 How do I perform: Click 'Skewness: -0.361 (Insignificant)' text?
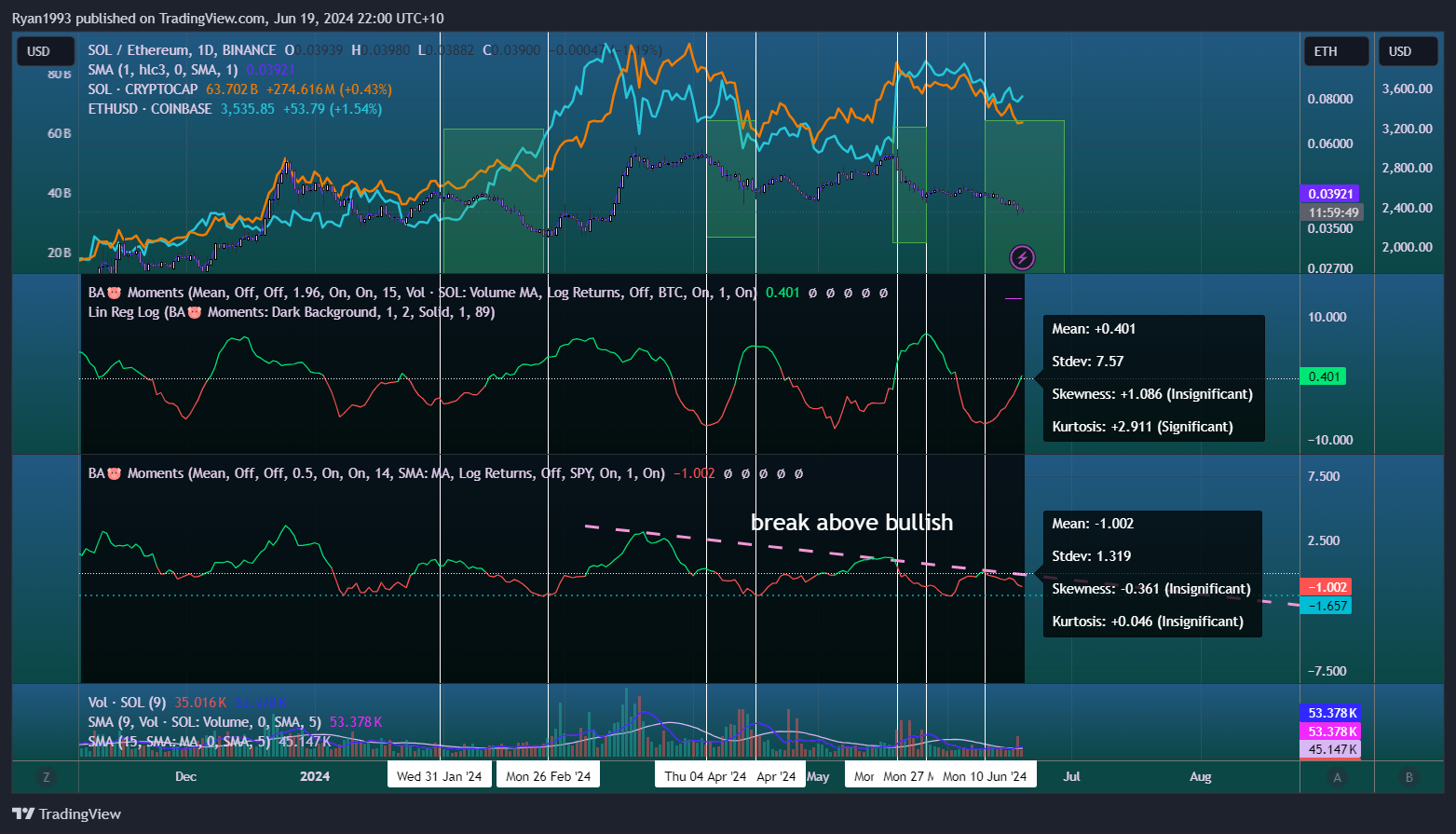point(1151,589)
